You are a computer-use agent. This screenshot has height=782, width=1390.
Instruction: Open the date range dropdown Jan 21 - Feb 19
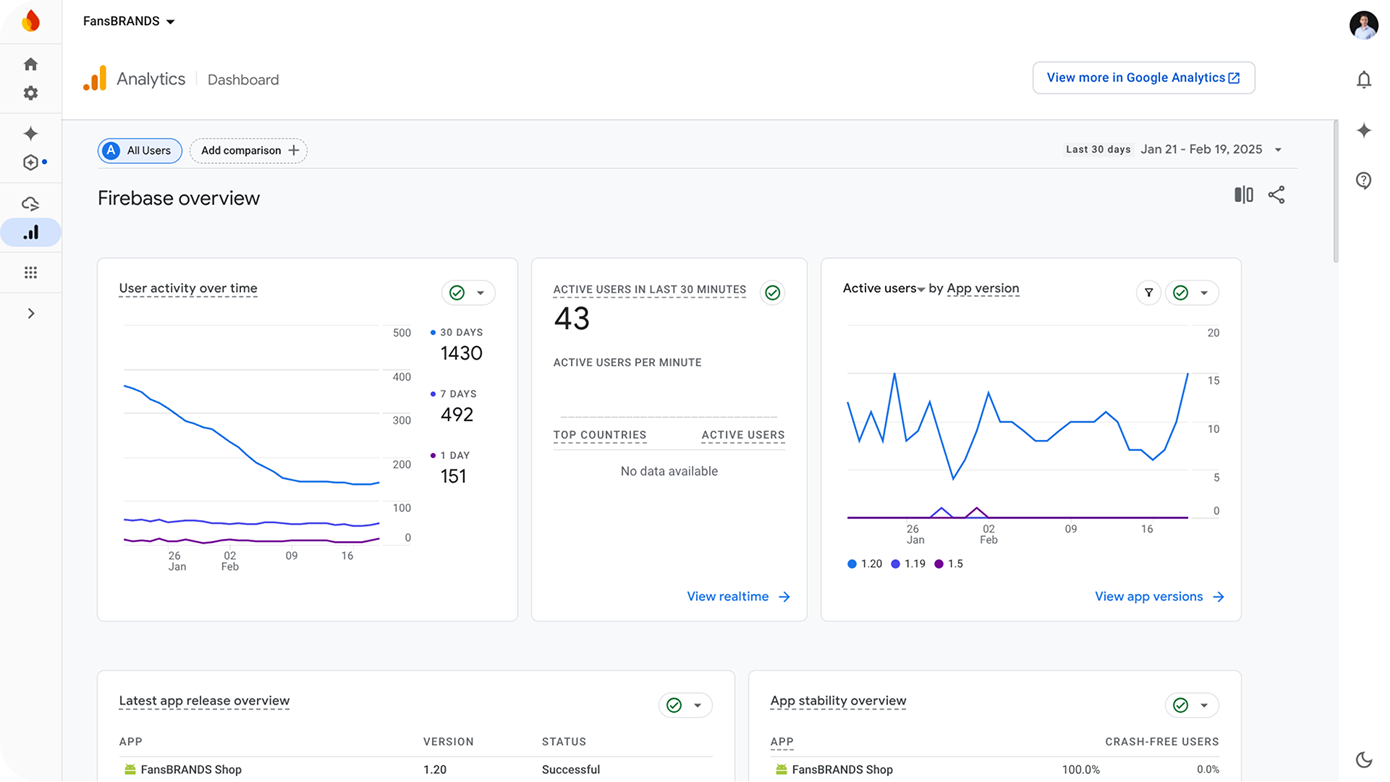(1211, 149)
